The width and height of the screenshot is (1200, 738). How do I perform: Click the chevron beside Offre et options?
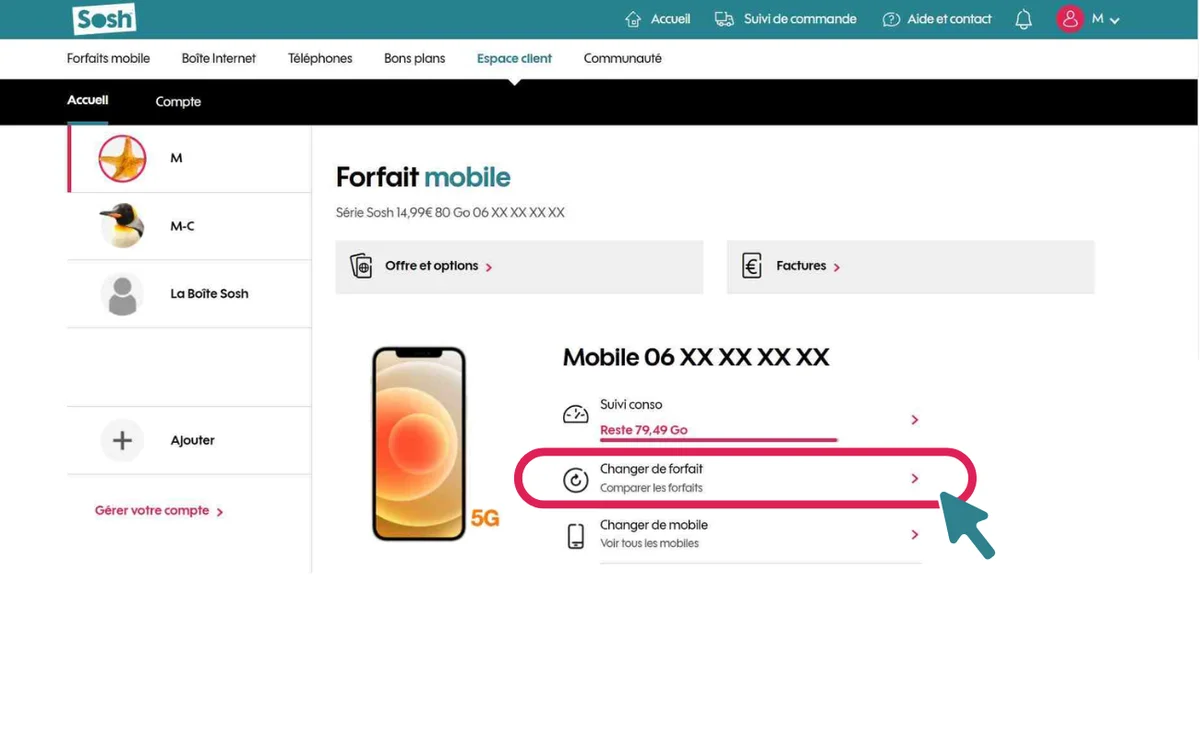489,267
